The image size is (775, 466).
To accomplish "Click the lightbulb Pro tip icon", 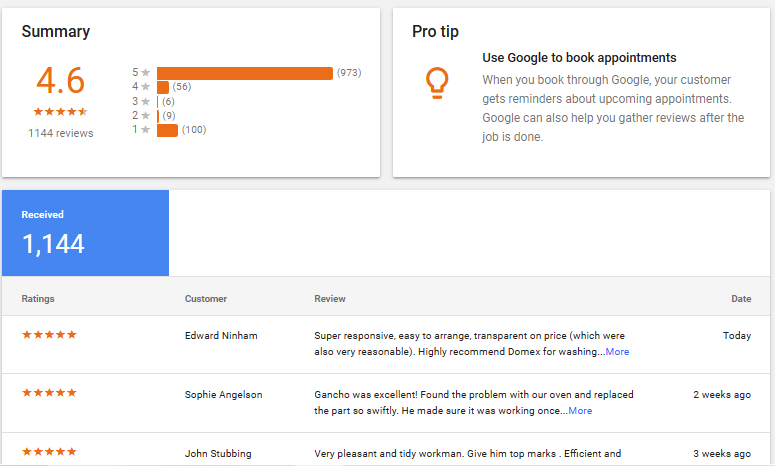I will coord(436,83).
